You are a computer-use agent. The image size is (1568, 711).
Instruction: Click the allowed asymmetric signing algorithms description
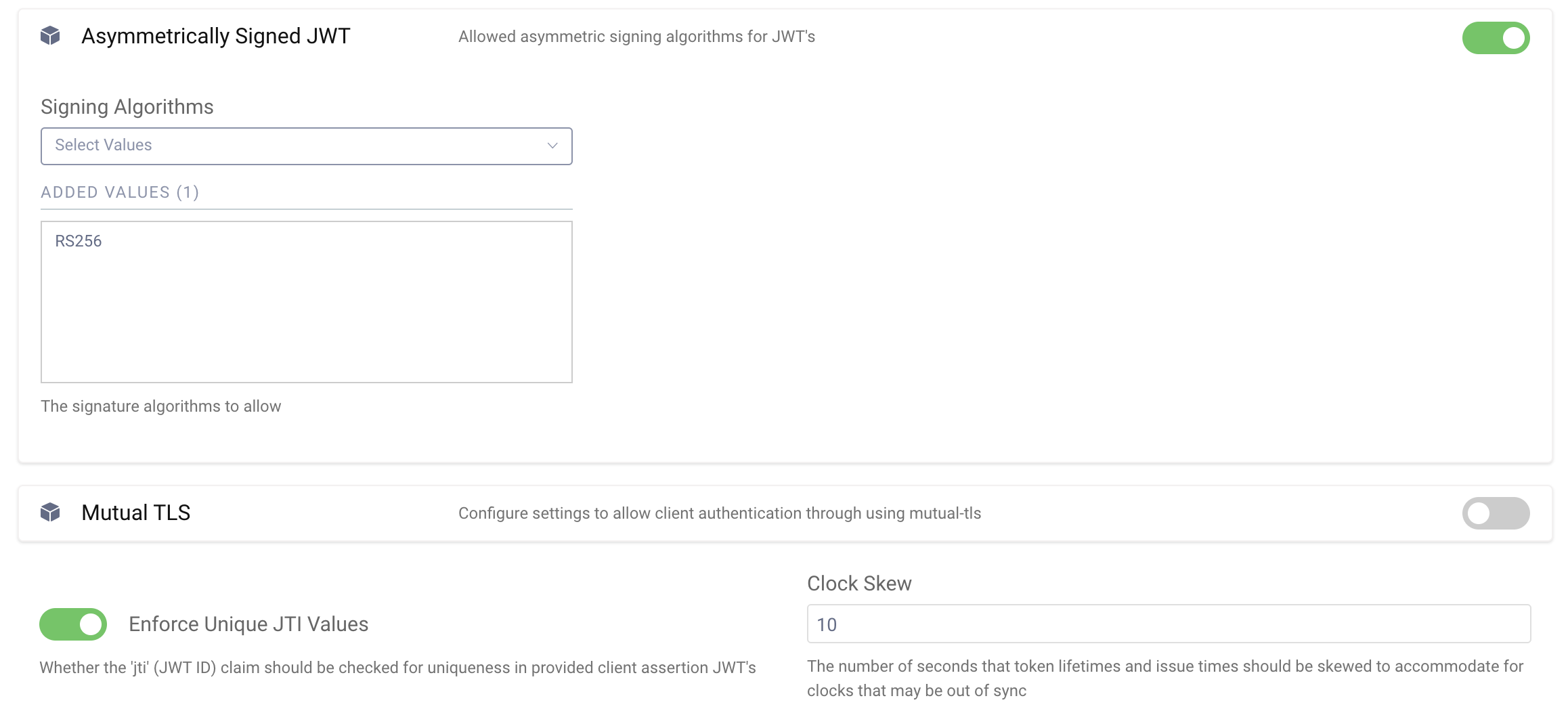pyautogui.click(x=636, y=37)
